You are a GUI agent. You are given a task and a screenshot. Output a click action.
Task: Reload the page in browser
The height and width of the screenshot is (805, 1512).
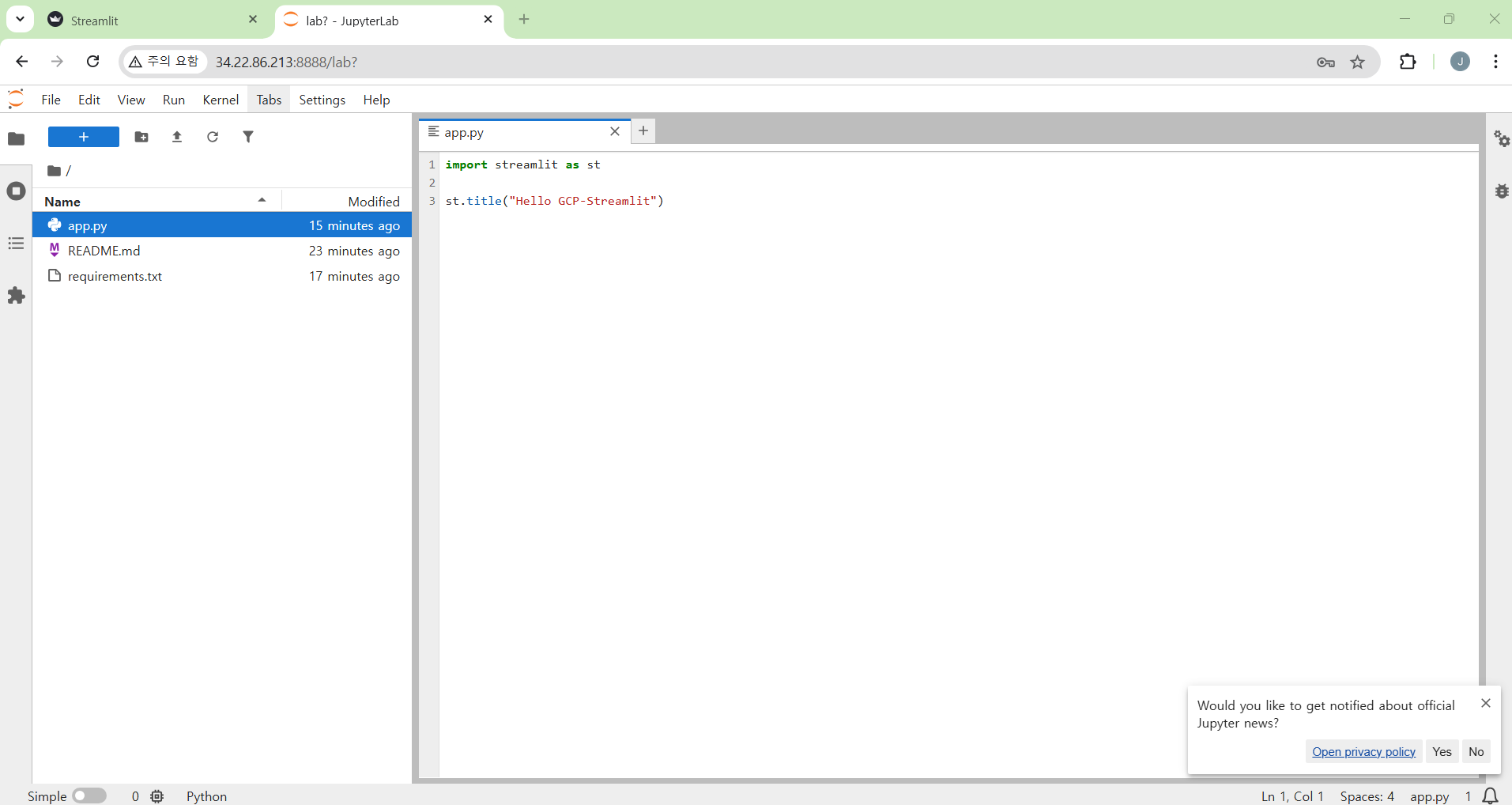93,62
